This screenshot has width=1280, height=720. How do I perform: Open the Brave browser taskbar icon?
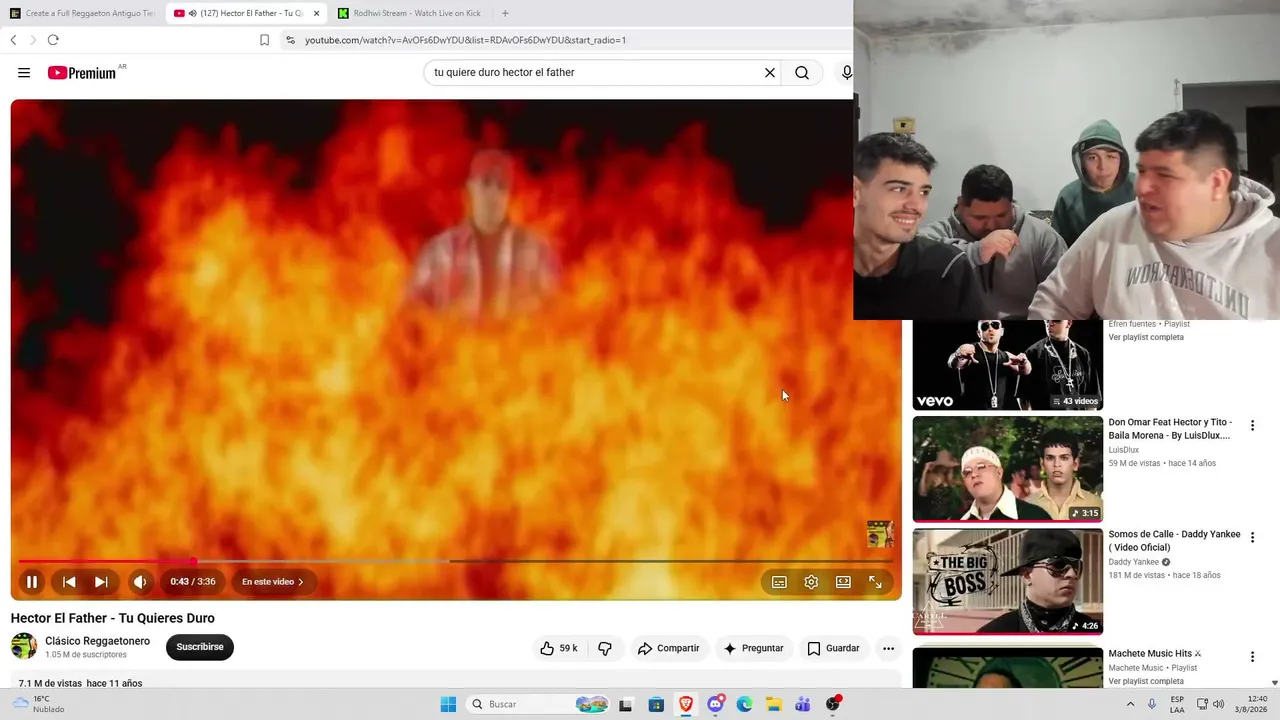[686, 704]
